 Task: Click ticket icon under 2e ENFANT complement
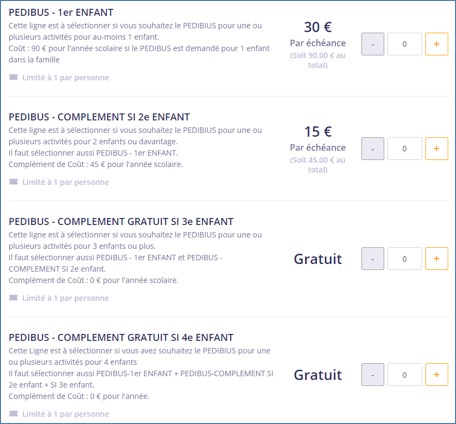point(13,182)
